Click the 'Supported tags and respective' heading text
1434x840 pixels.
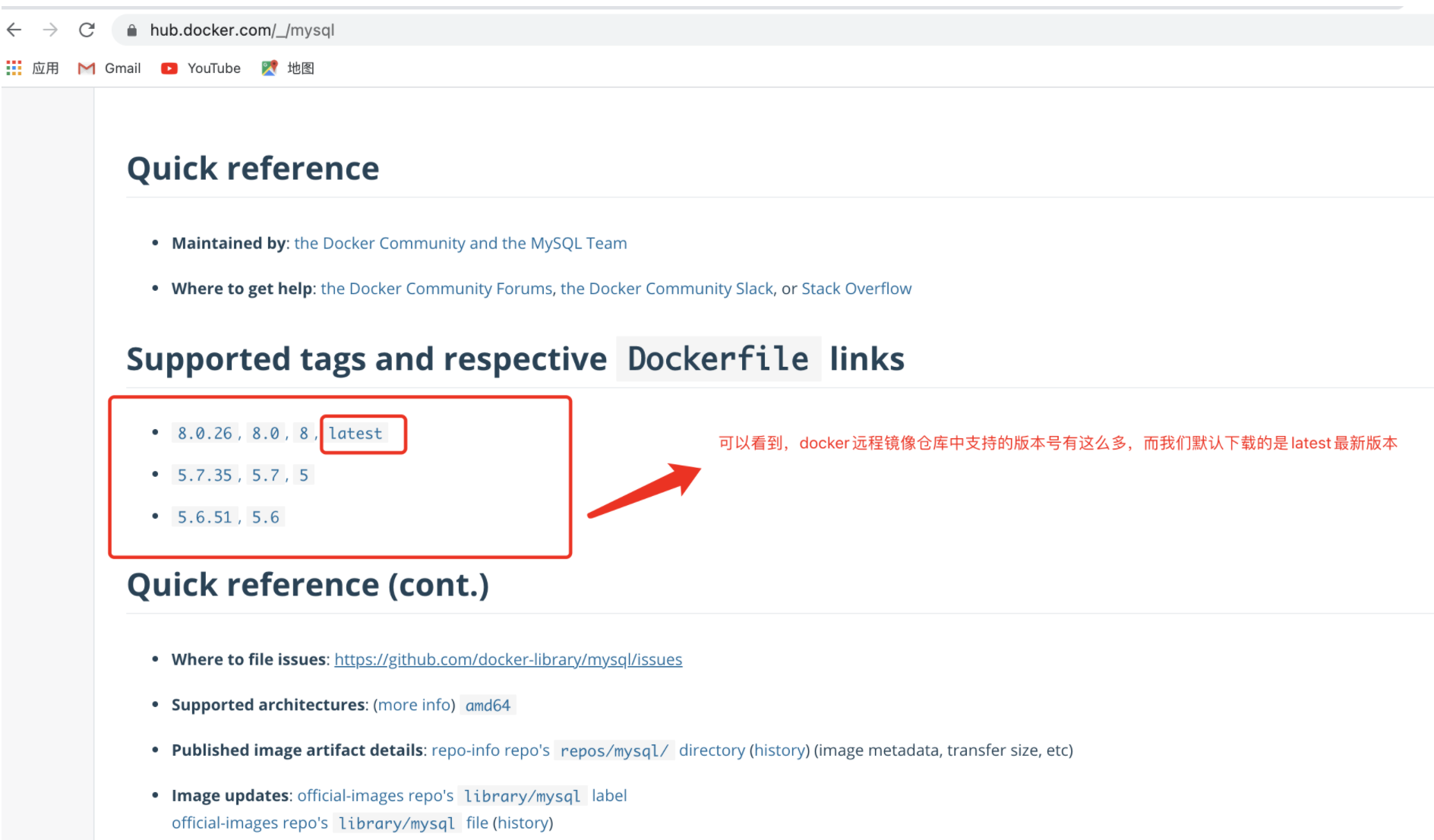click(367, 358)
